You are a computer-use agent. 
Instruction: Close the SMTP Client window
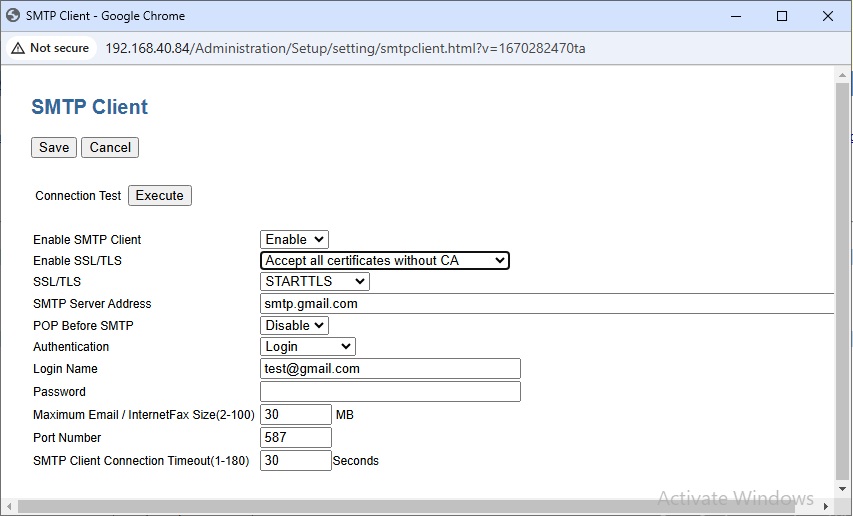click(x=828, y=16)
